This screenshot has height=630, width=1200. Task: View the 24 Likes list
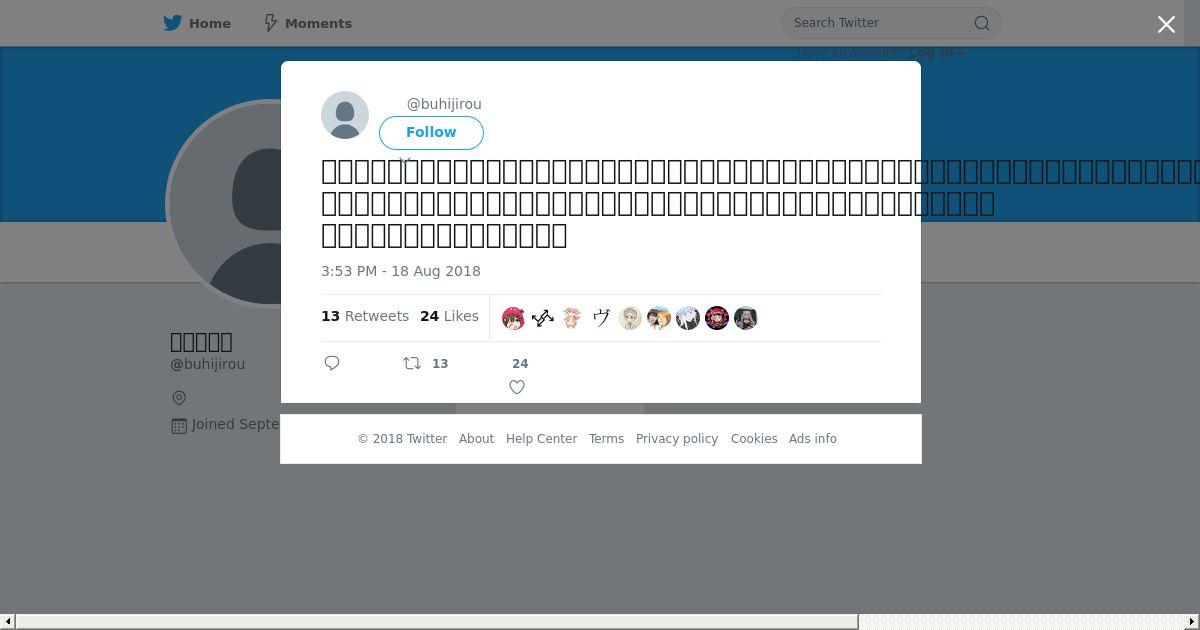click(449, 316)
